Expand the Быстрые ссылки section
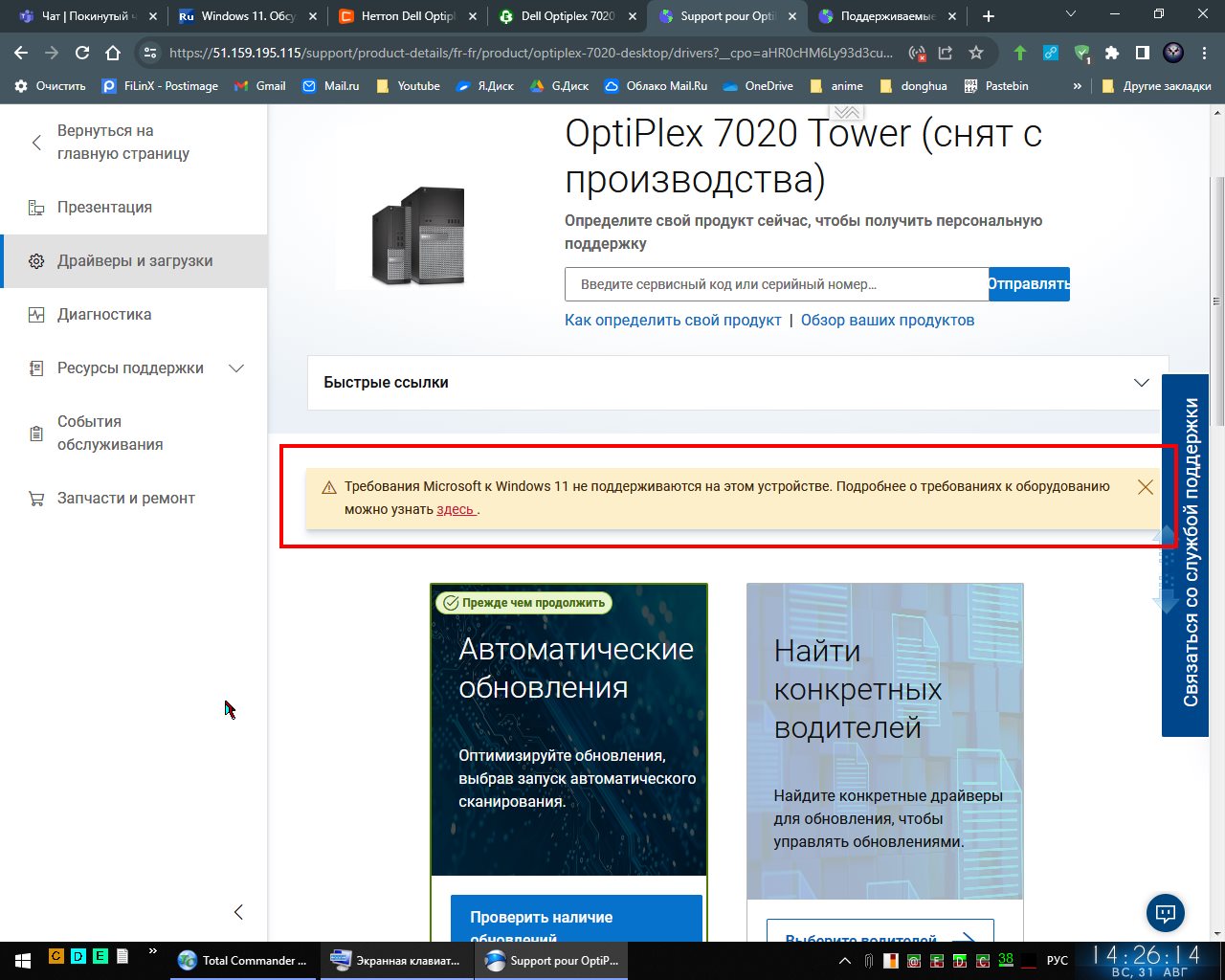The width and height of the screenshot is (1225, 980). (x=738, y=383)
